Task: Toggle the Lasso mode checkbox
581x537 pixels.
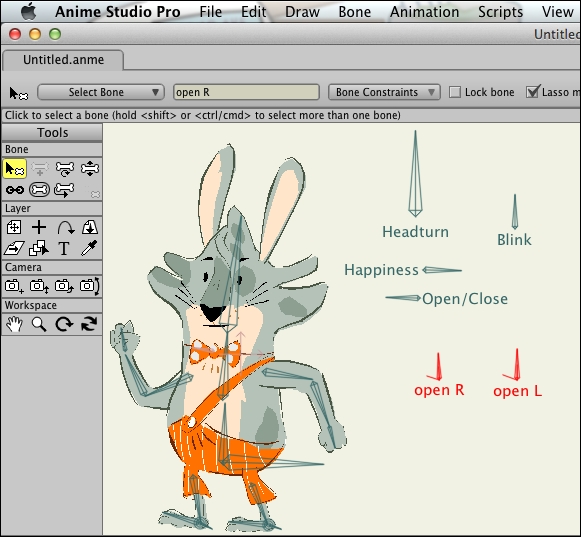Action: click(532, 92)
